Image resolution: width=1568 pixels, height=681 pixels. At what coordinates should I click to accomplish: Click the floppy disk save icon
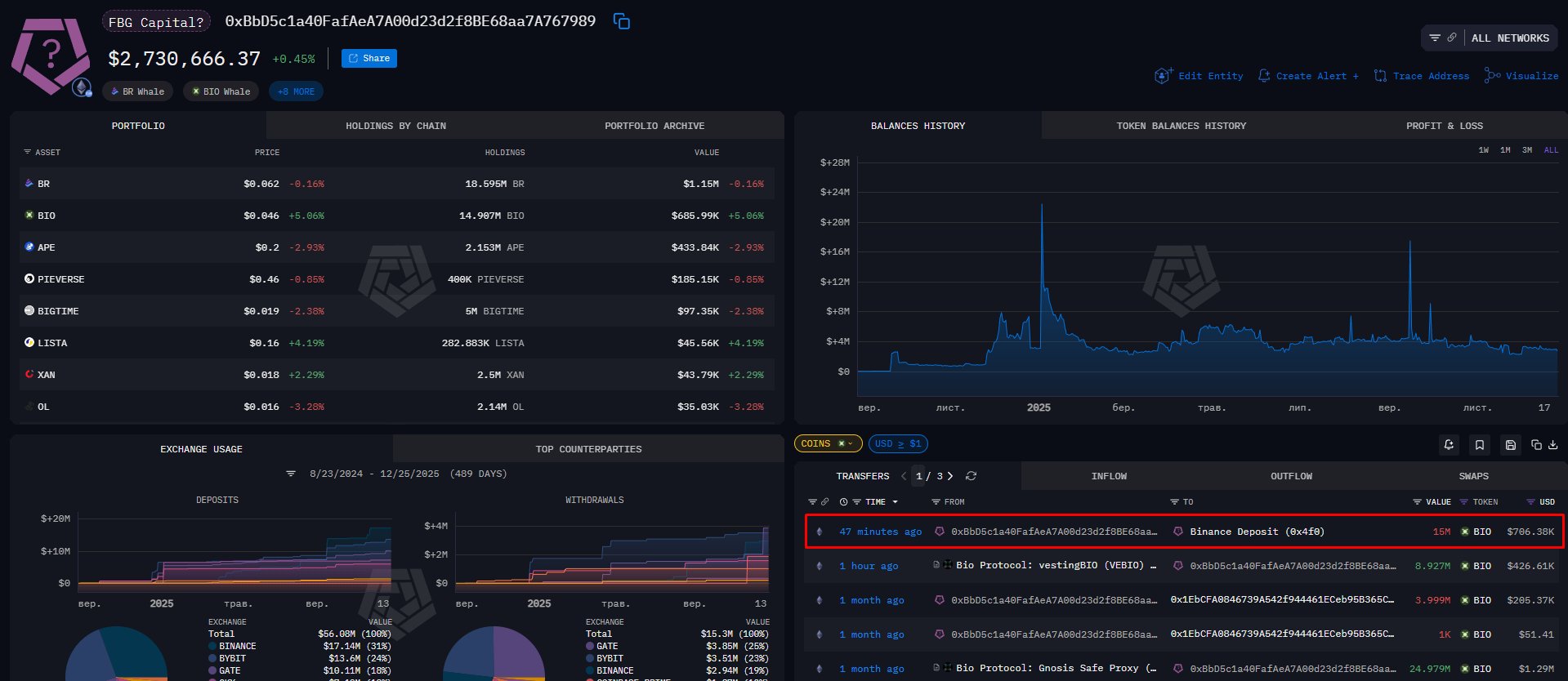(x=1511, y=445)
